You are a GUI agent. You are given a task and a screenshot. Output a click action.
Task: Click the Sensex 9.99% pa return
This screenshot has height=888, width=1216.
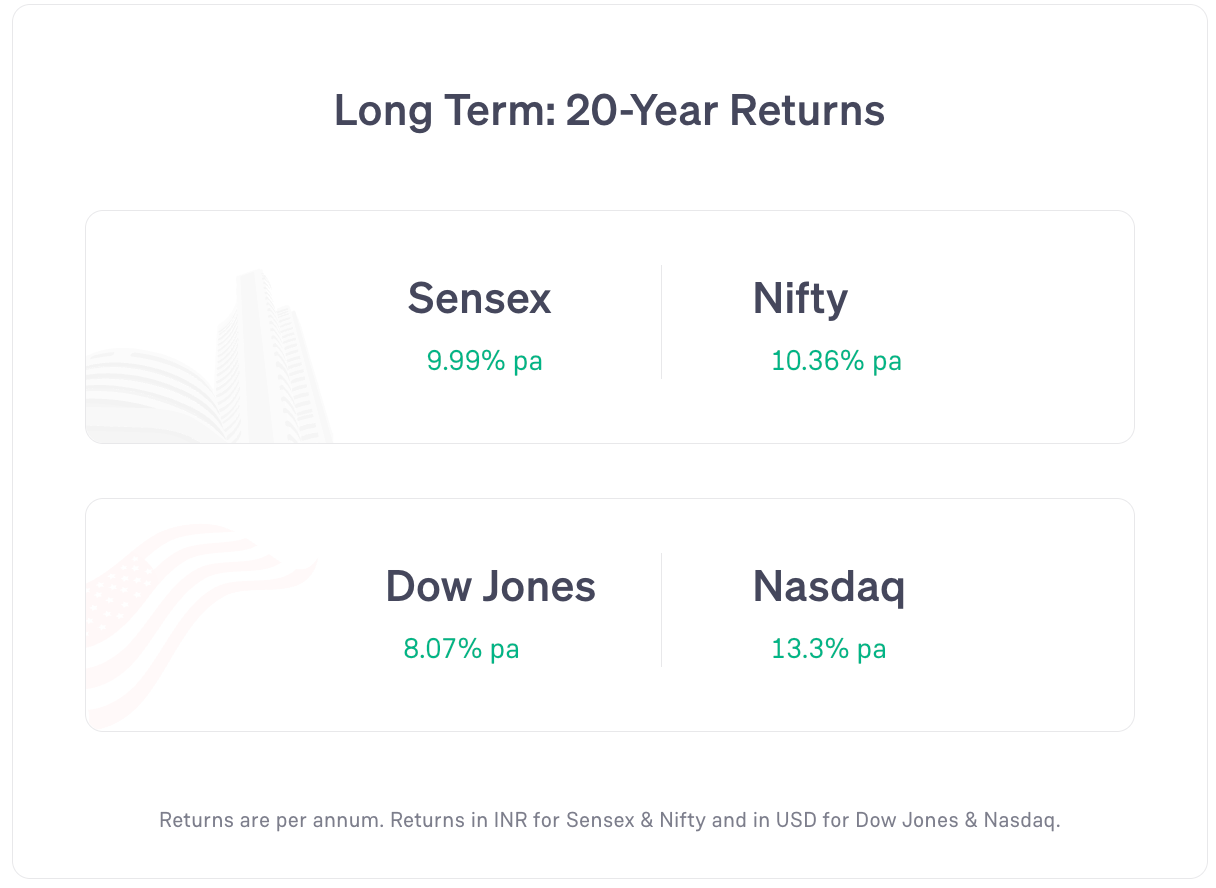485,361
